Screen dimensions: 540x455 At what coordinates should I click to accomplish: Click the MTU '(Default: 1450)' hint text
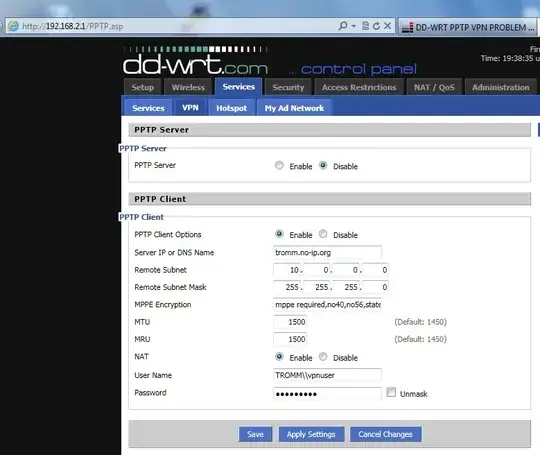coord(420,322)
